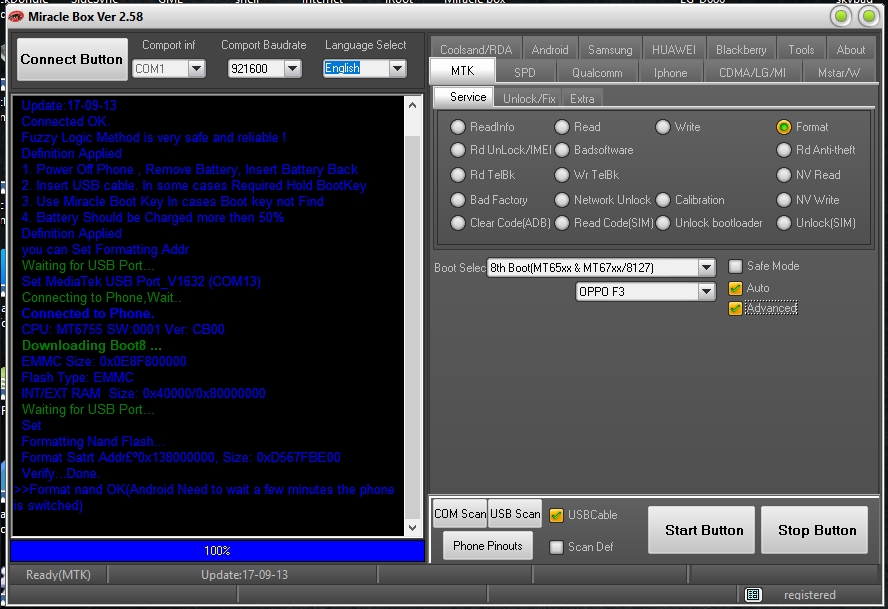Switch to the Coolsand/RDA tab

coord(476,49)
